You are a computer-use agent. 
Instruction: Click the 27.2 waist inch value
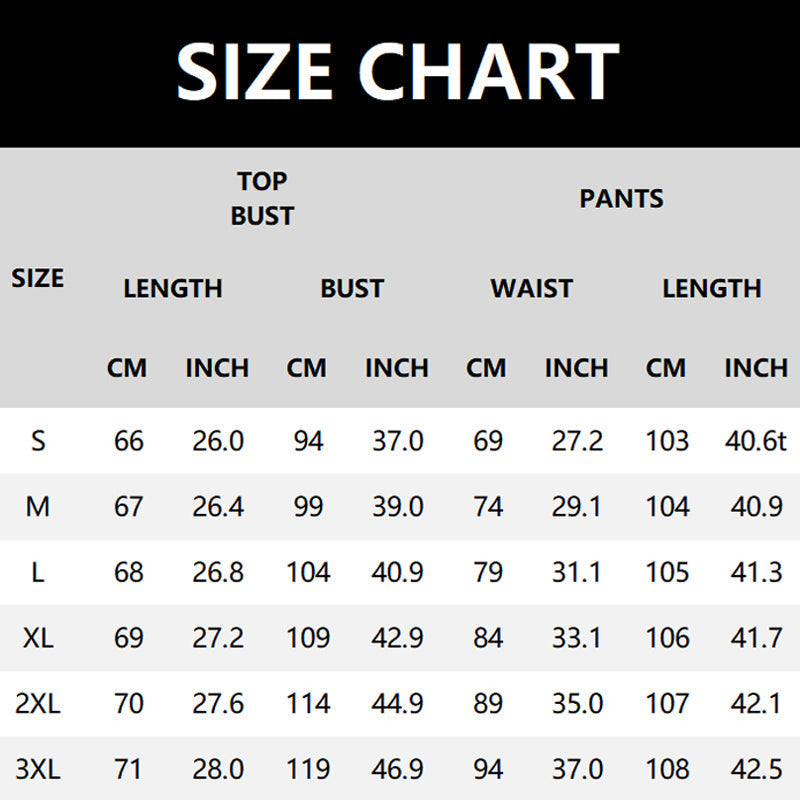pos(577,441)
